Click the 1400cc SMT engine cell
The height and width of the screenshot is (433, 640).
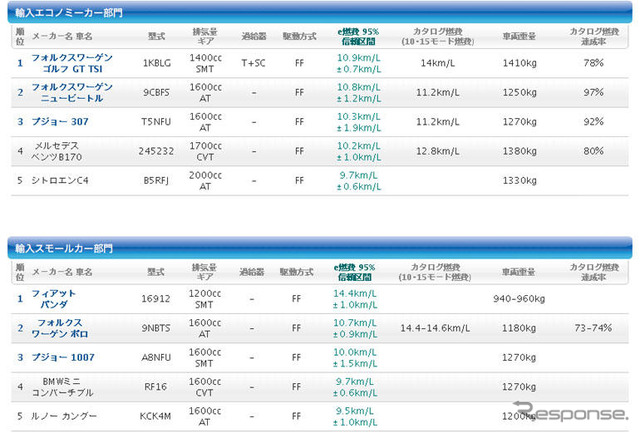point(205,63)
